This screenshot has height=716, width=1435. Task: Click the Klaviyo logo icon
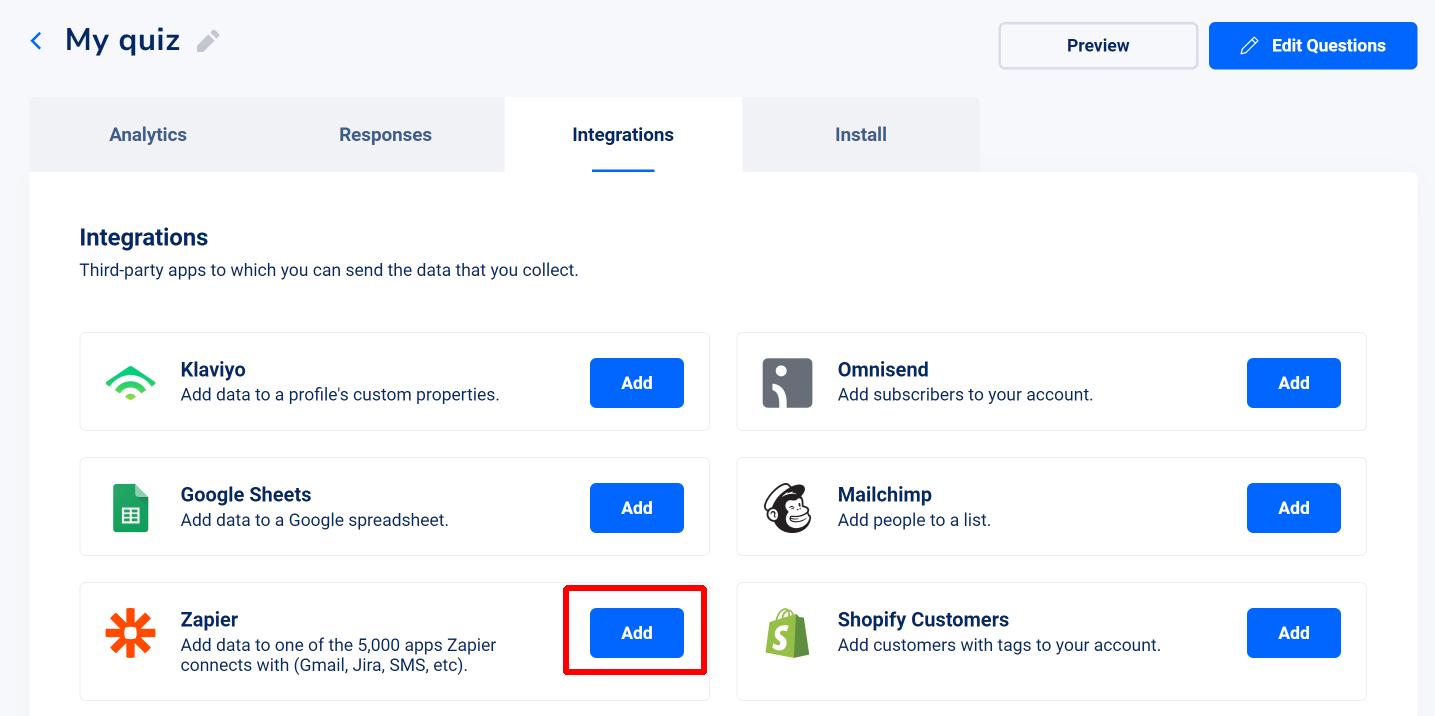130,383
